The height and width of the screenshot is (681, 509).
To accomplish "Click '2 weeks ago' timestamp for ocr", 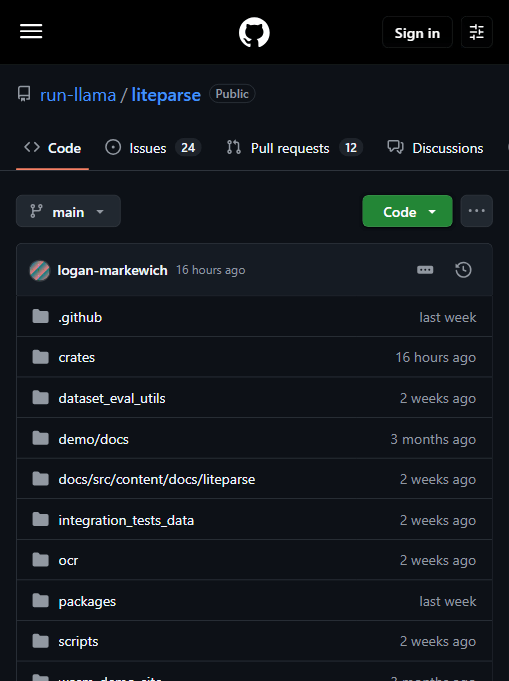I will [x=438, y=561].
